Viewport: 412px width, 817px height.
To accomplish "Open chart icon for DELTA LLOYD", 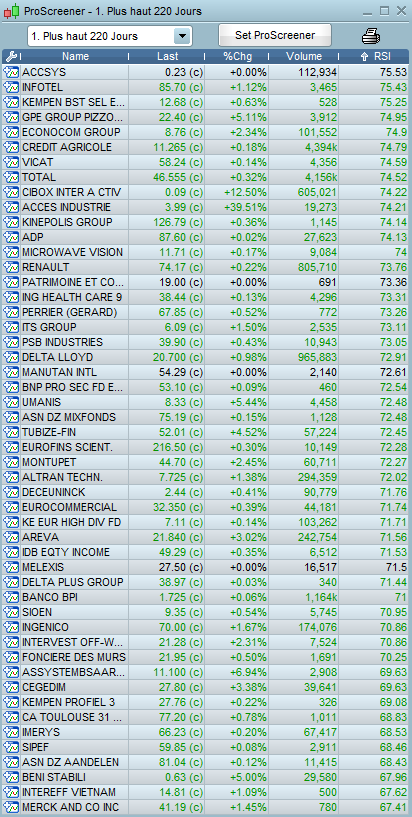I will [x=11, y=357].
